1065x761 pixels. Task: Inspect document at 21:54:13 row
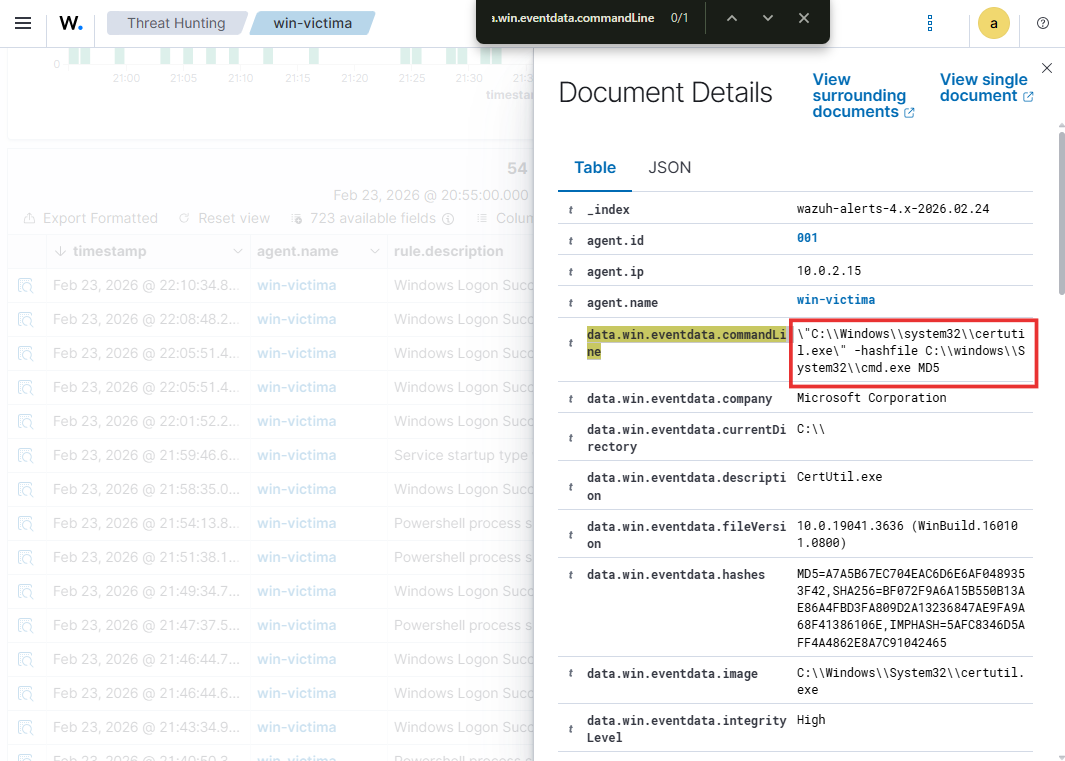[26, 523]
